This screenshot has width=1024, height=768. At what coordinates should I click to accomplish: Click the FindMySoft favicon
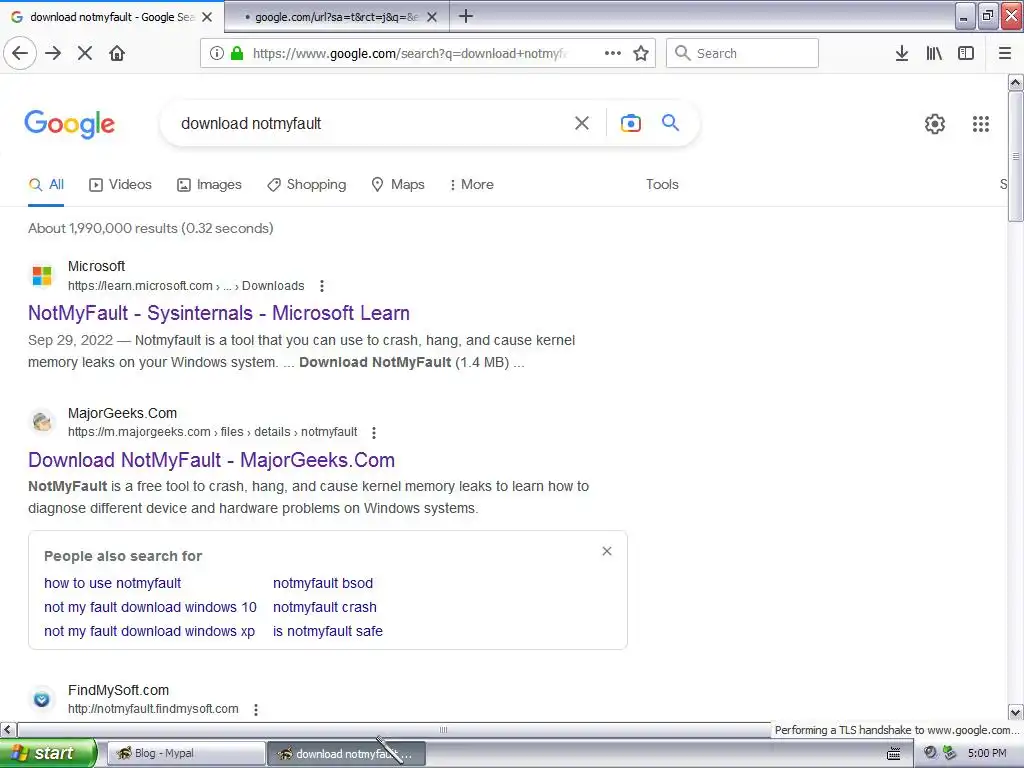(42, 699)
